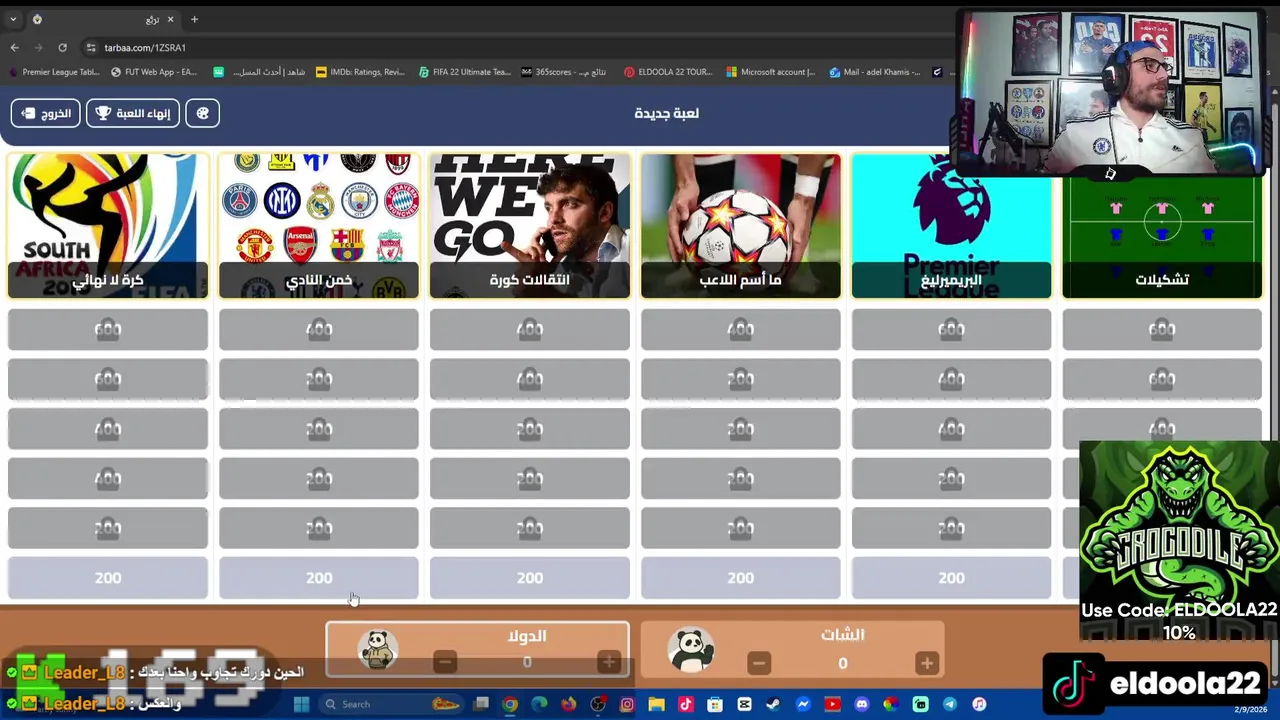Screen dimensions: 1280x720
Task: Launch Microsoft Edge from taskbar
Action: click(539, 704)
